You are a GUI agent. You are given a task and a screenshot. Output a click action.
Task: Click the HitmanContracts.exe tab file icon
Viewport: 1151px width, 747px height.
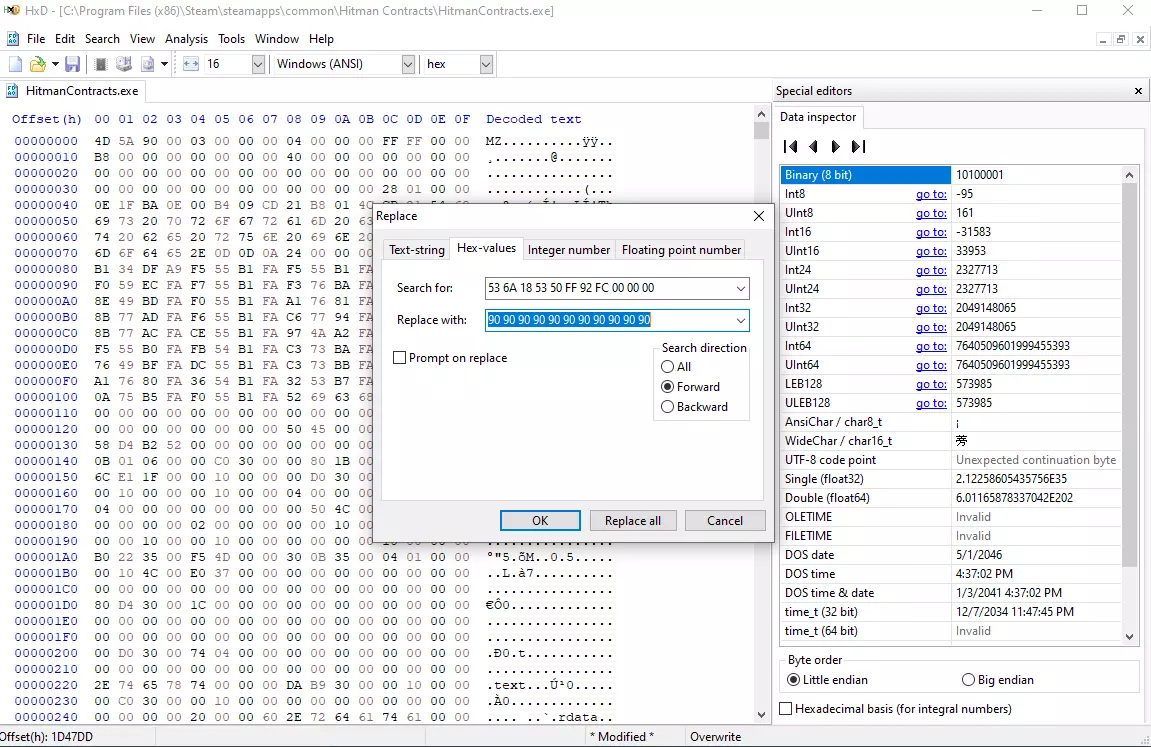point(12,91)
